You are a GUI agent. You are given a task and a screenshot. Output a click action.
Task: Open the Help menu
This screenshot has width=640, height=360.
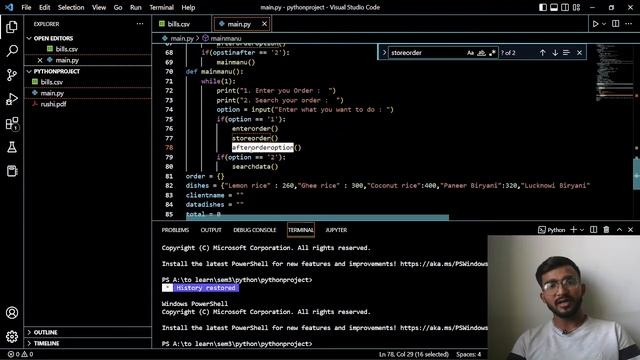[188, 7]
